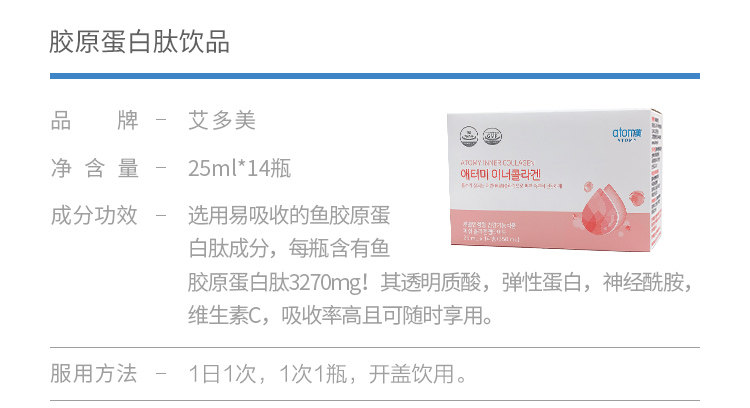Screen dimensions: 750x408
Task: Click the 净含量 label
Action: tap(95, 168)
